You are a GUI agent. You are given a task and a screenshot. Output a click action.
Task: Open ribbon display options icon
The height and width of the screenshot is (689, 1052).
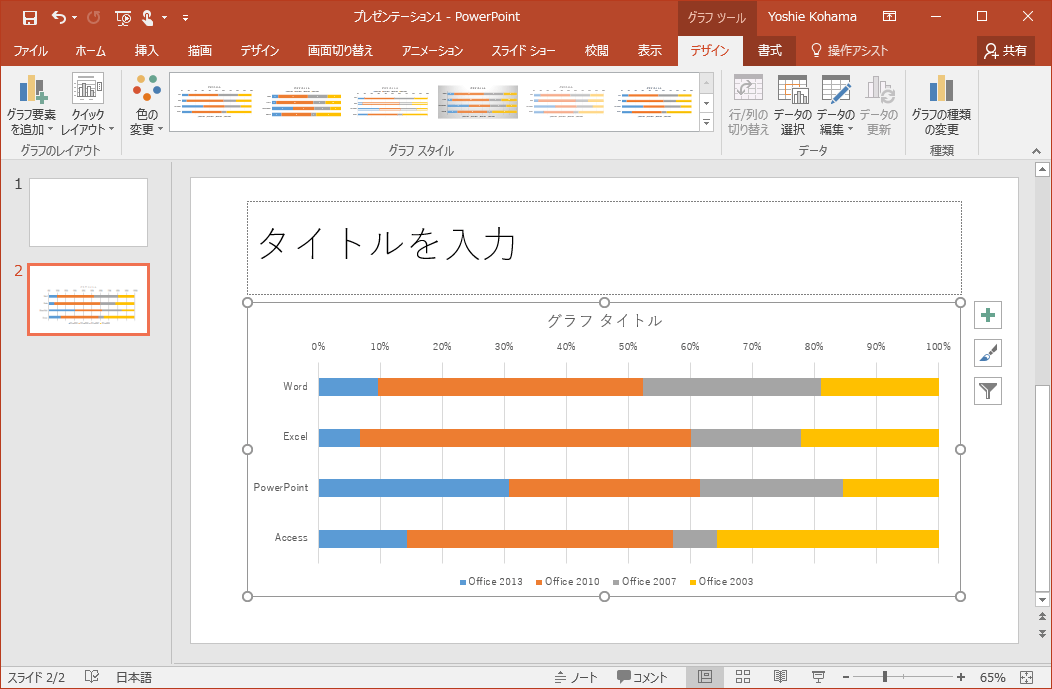pos(890,17)
